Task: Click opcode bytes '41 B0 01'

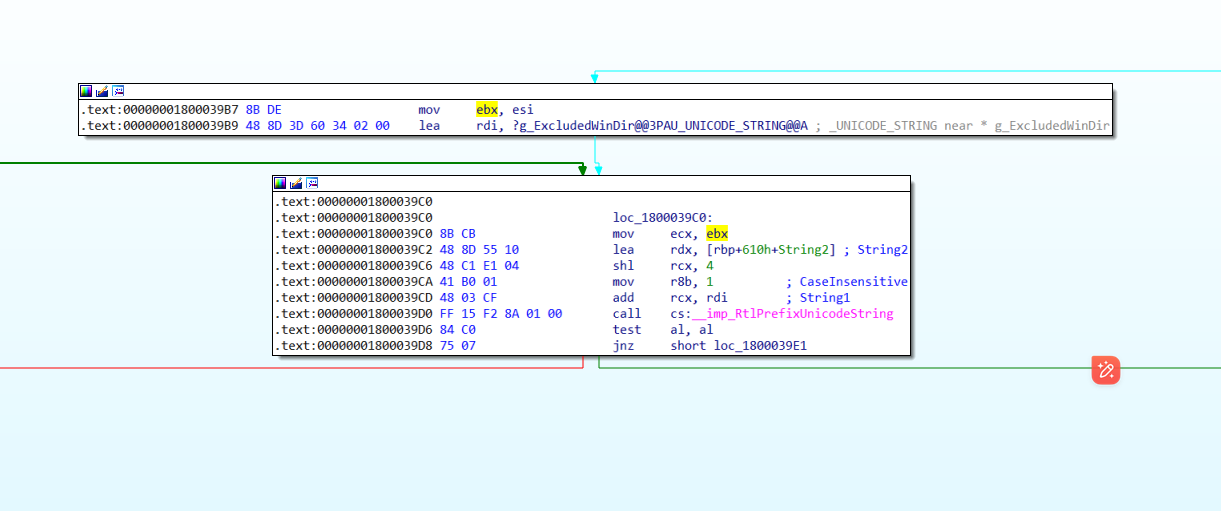Action: tap(469, 282)
